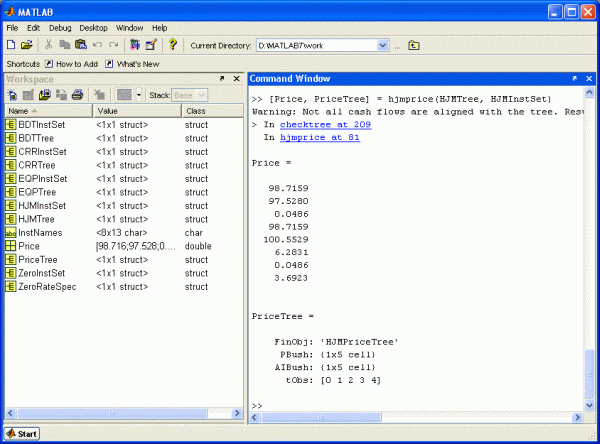Sort Workspace by Class column
The image size is (600, 444).
click(212, 111)
